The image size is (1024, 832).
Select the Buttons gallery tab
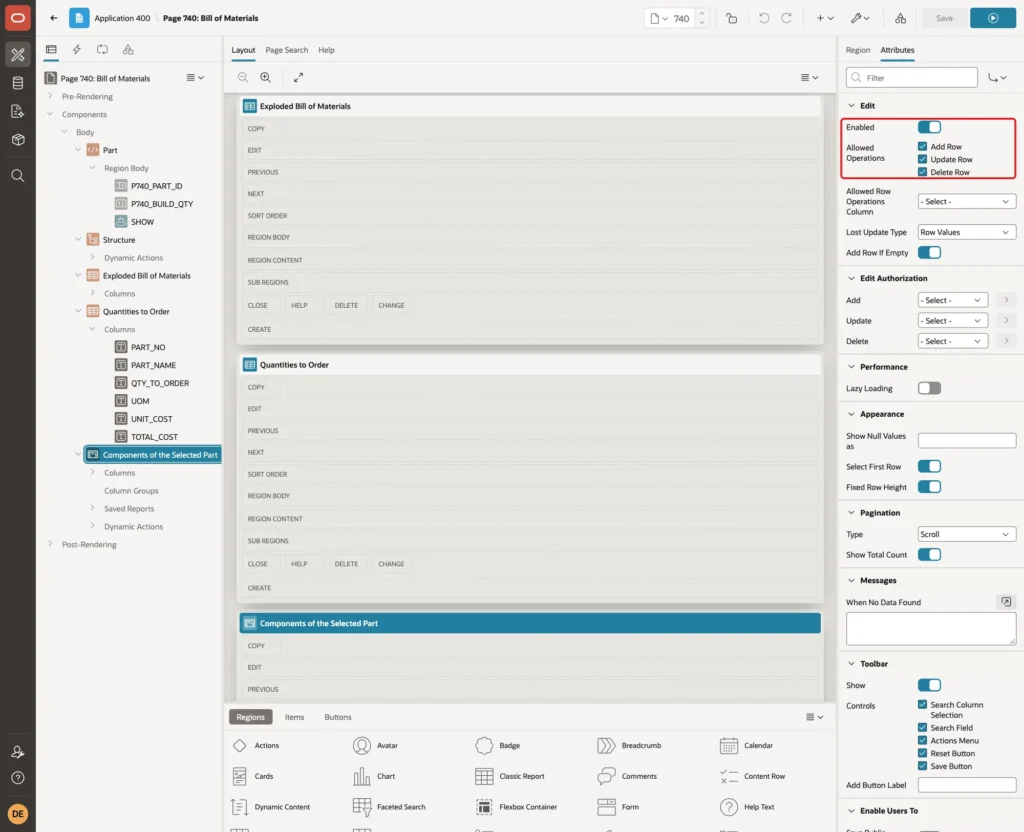pos(338,717)
